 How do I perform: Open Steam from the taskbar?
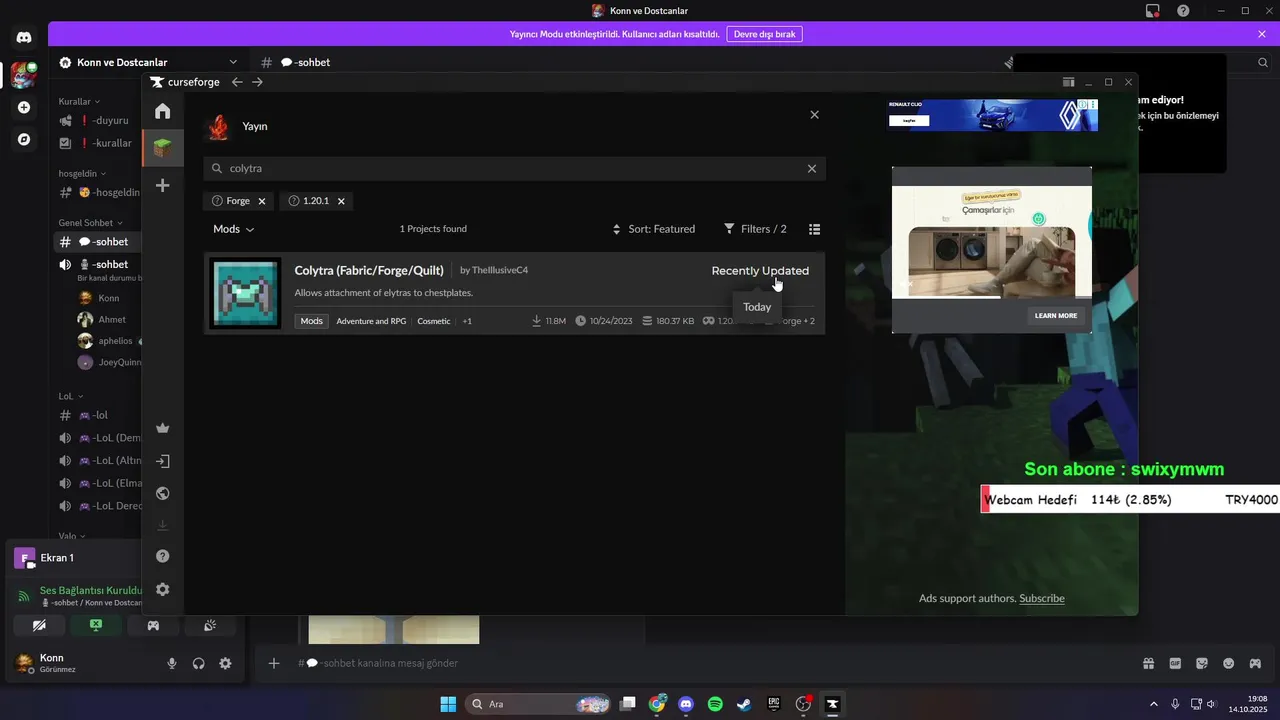pos(744,704)
